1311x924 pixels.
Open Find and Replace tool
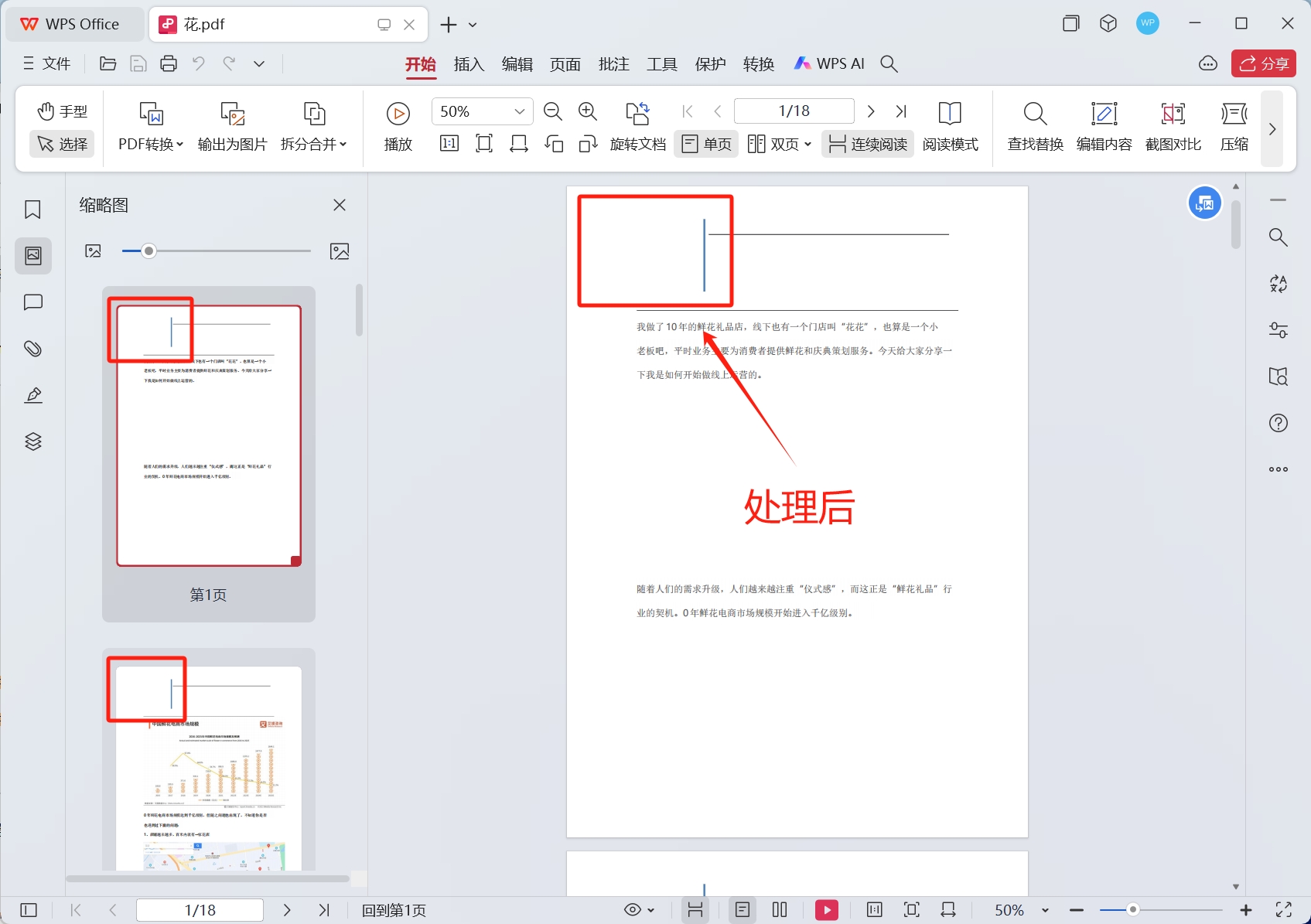pyautogui.click(x=1035, y=127)
